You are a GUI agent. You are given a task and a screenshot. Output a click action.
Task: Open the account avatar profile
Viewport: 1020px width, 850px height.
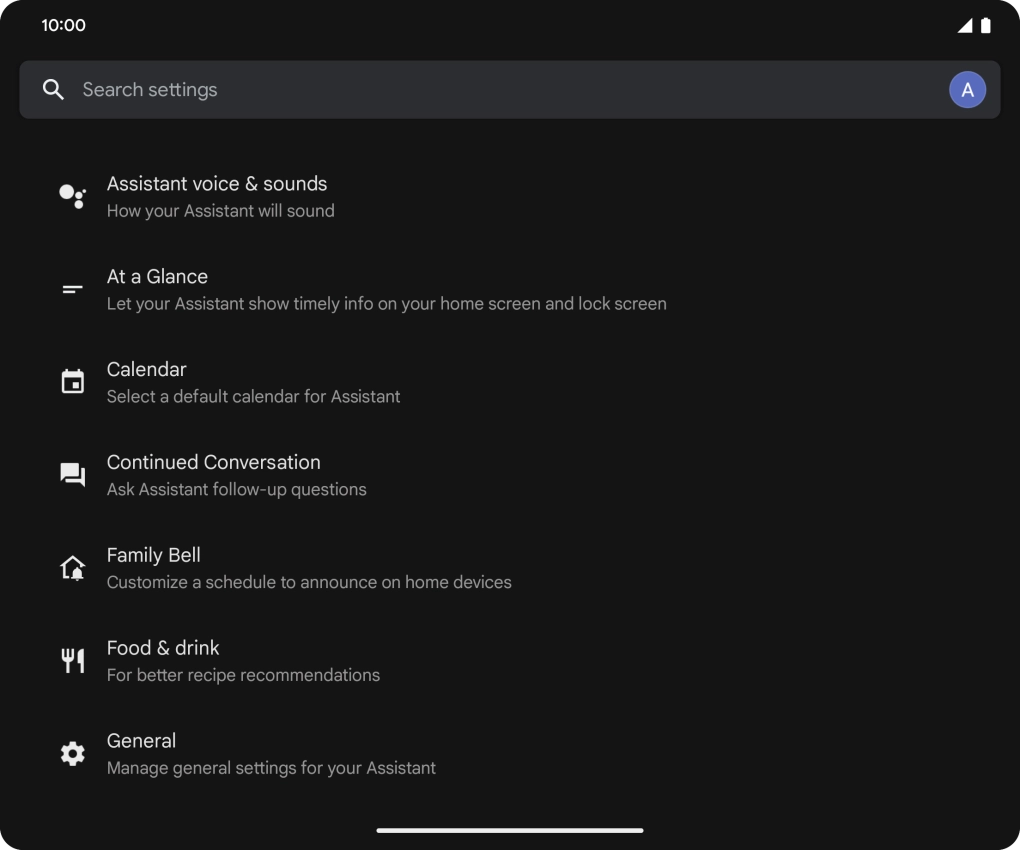[967, 90]
